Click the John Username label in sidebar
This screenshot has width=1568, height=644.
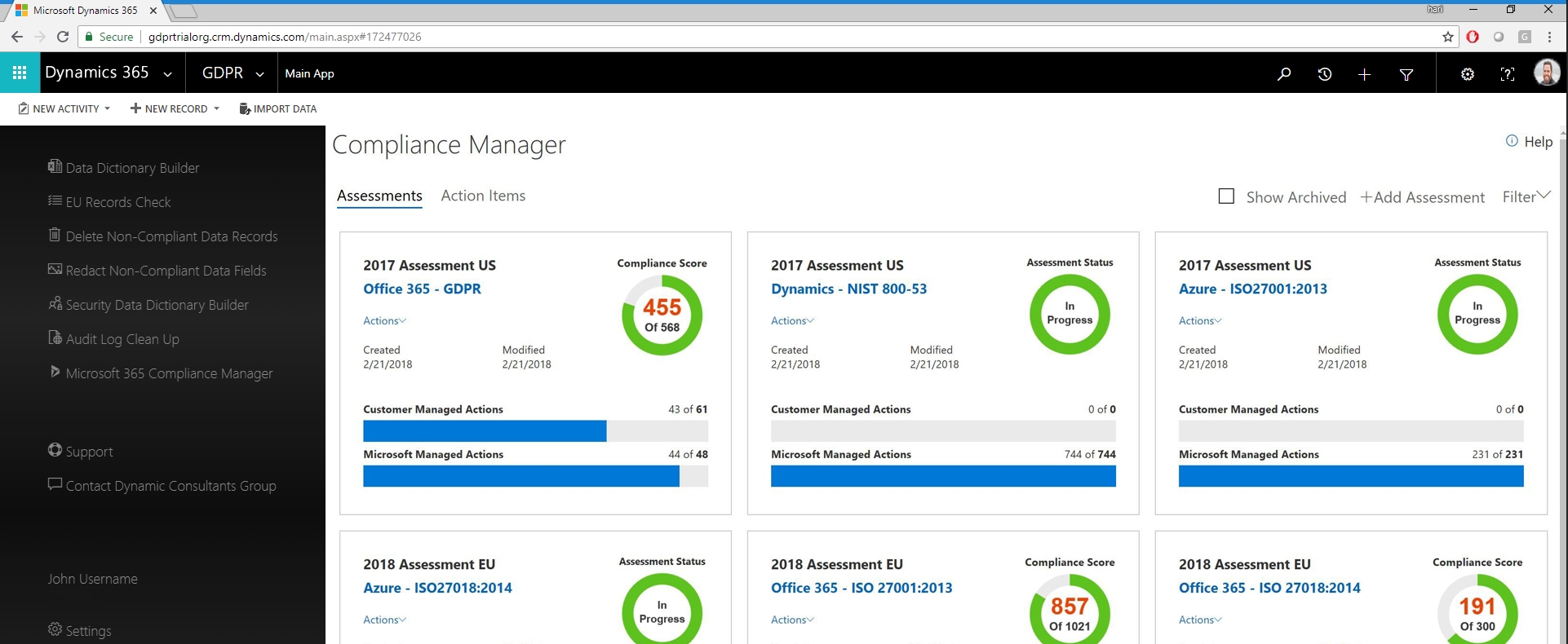pyautogui.click(x=92, y=579)
